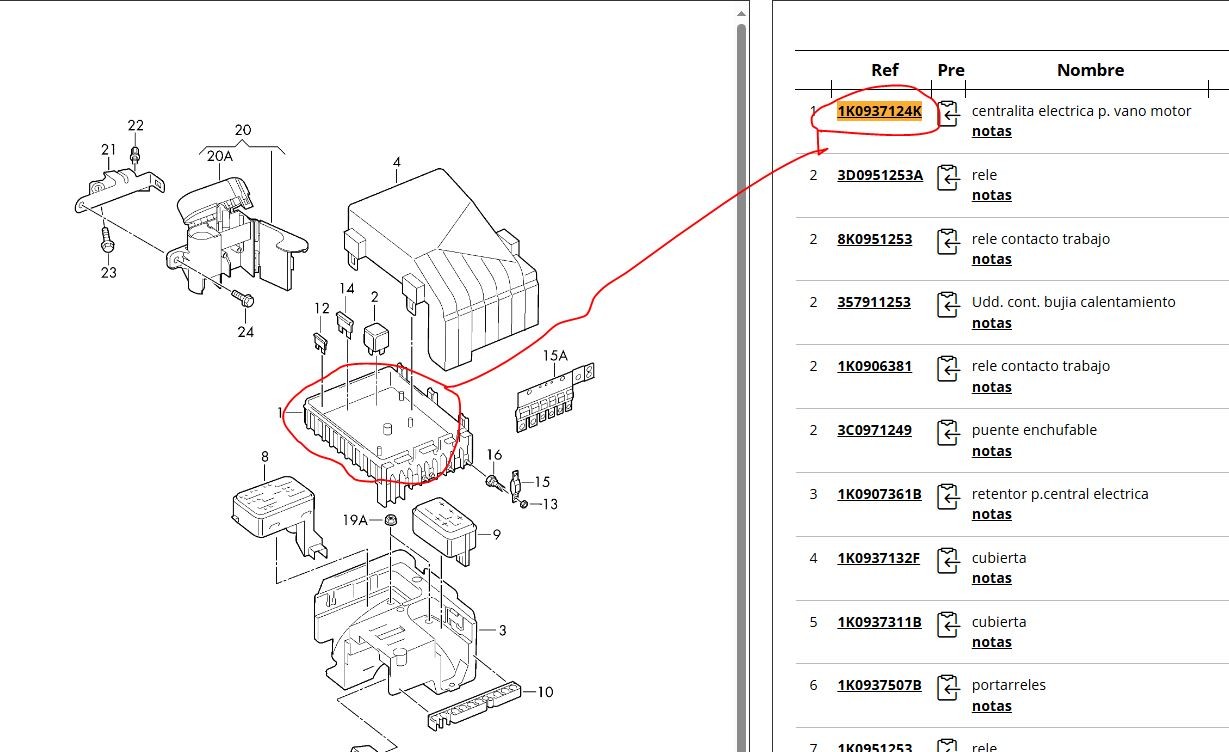Click the Pre icon for portarreles 1K0937507B
This screenshot has width=1229, height=752.
(x=947, y=688)
